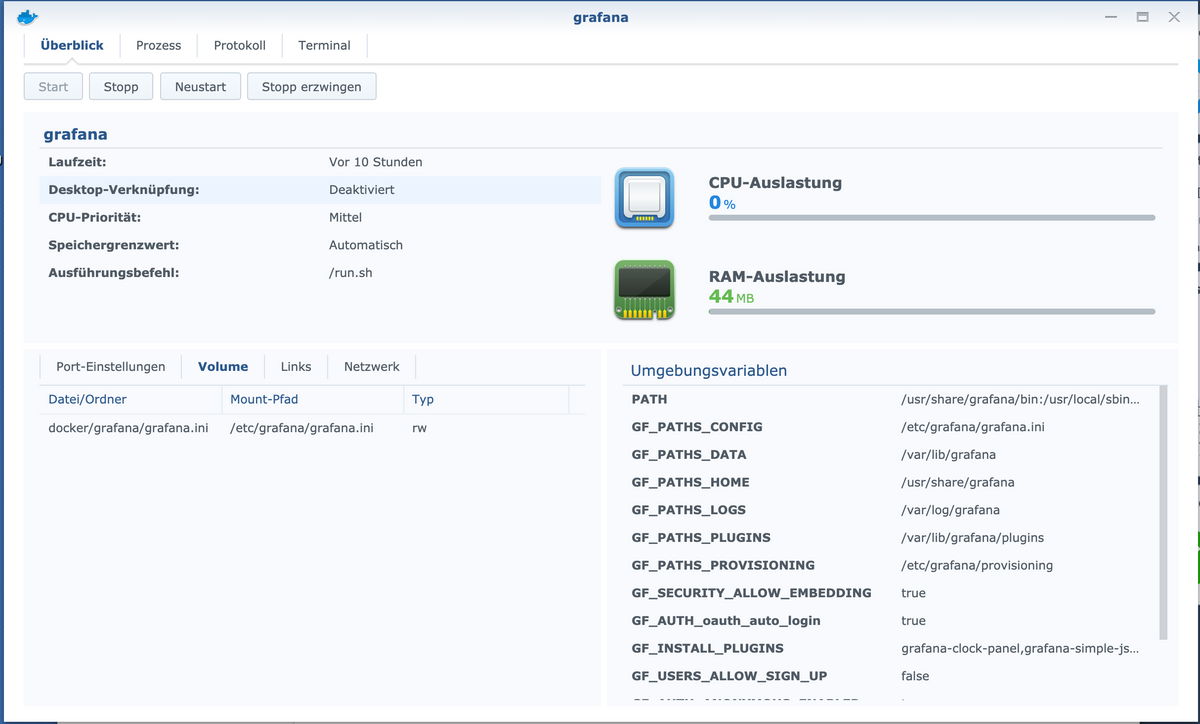Click the /var/lib/grafana/plugins value

[x=972, y=537]
